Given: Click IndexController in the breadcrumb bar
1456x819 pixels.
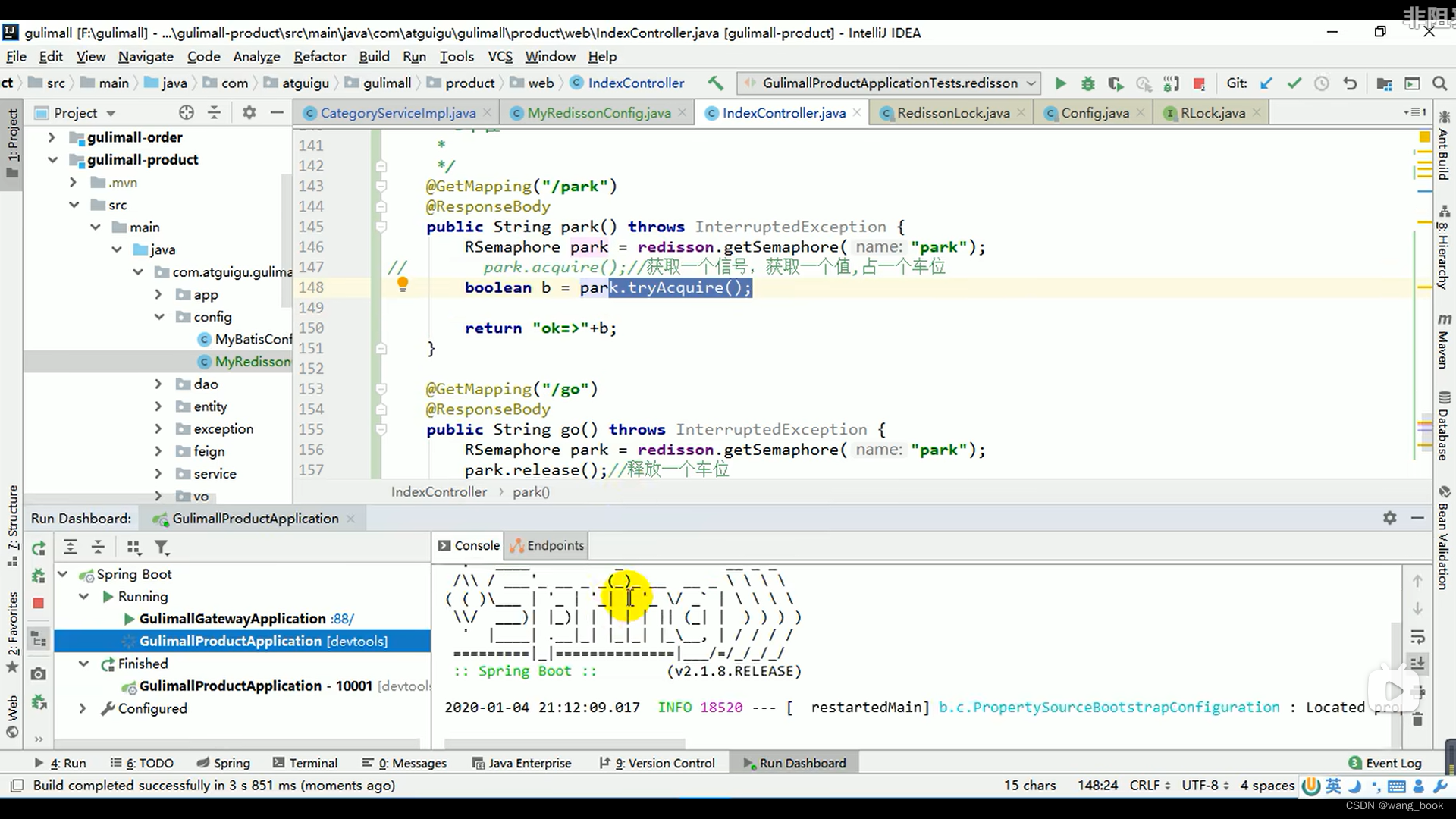Looking at the screenshot, I should [x=439, y=491].
